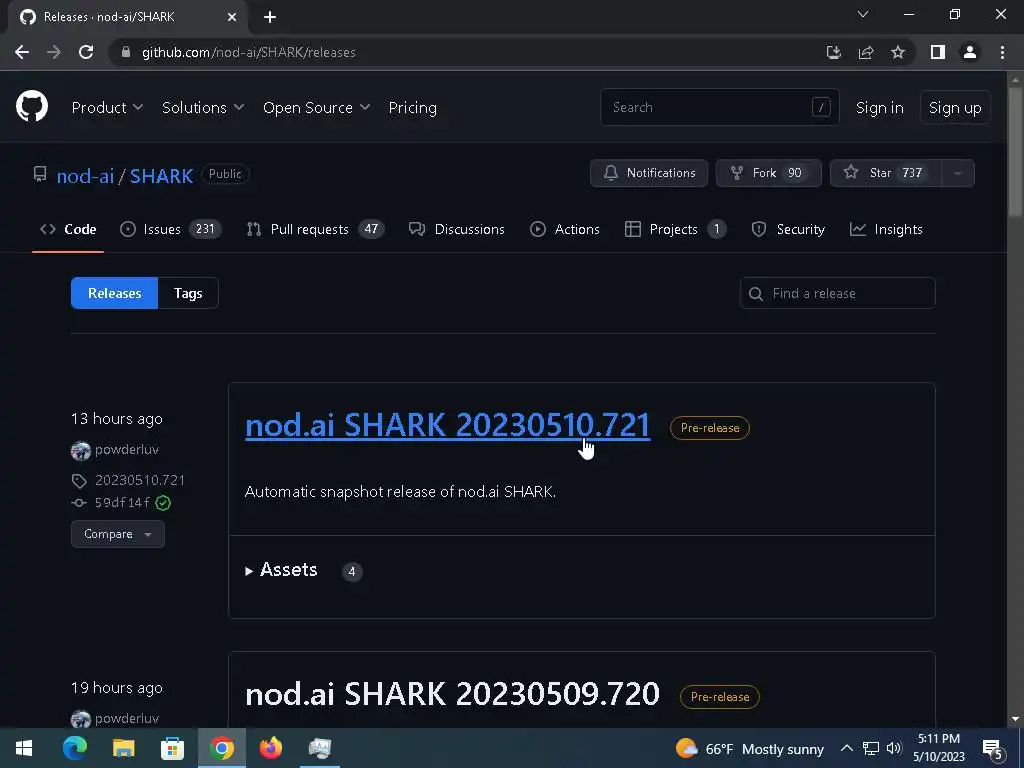Fork the repository
Screen dimensions: 1024x768
(769, 173)
